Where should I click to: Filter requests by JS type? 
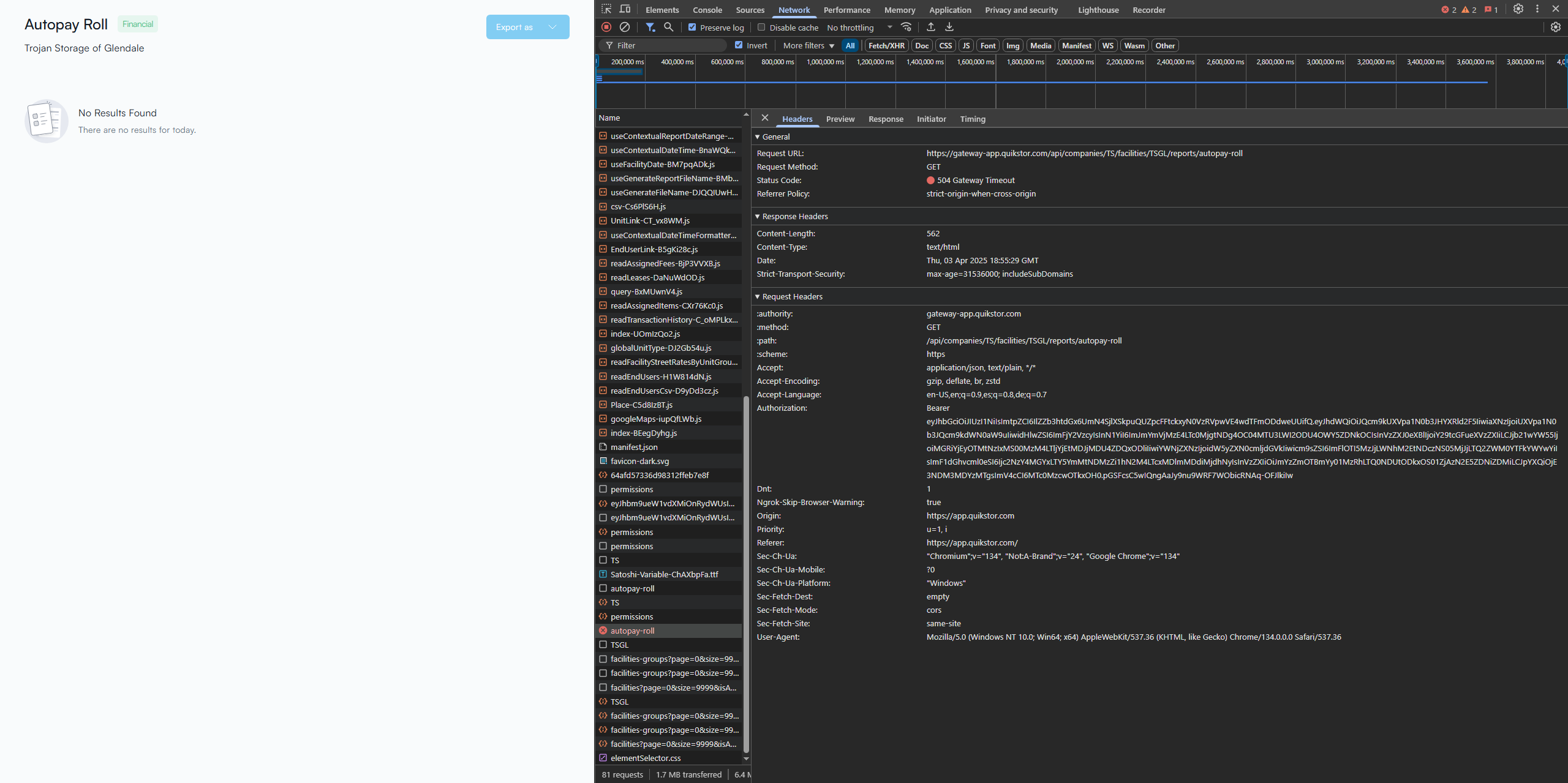coord(966,45)
